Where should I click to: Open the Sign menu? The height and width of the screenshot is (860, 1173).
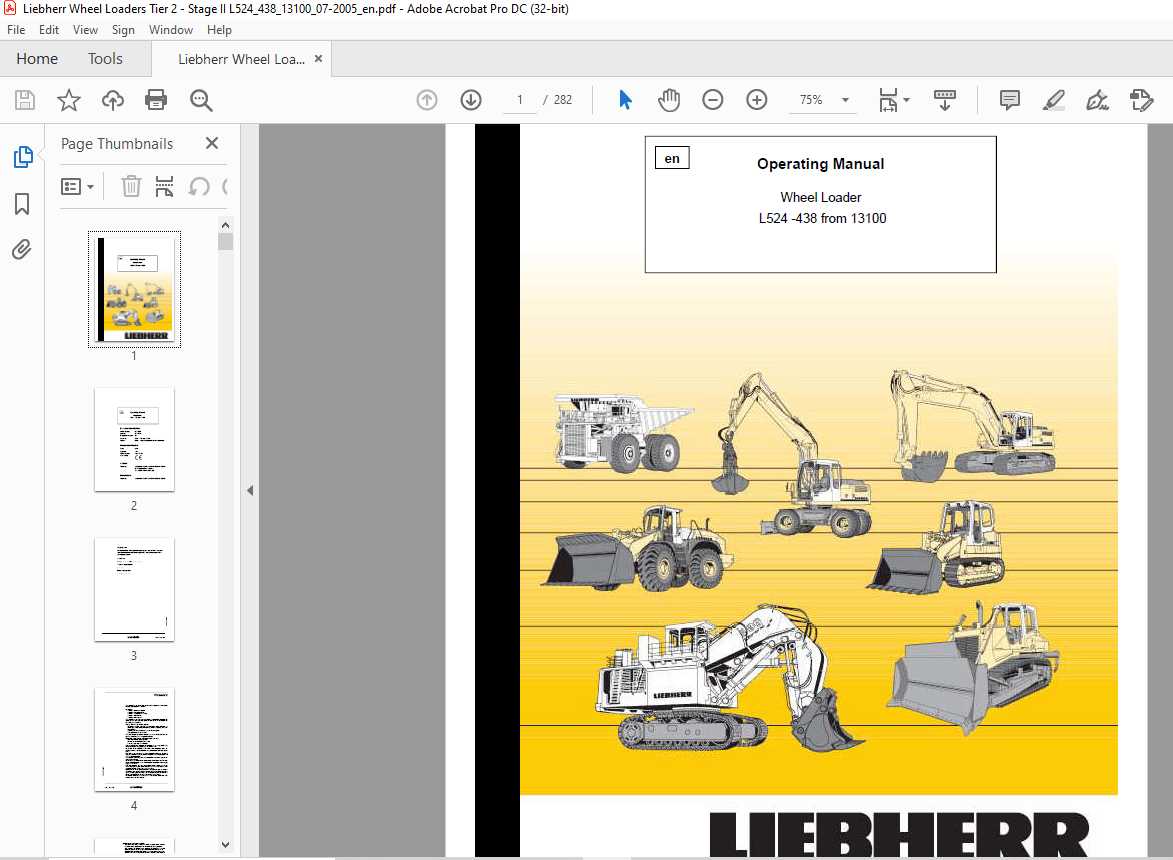click(x=123, y=30)
